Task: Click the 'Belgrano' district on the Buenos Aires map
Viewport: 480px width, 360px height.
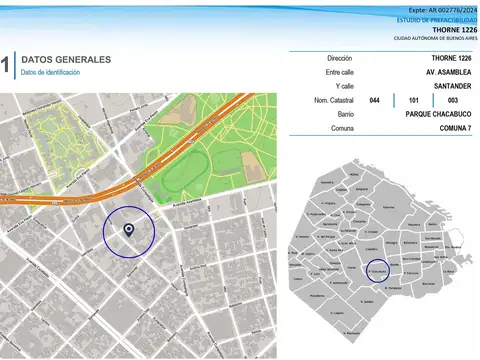Action: (362, 189)
